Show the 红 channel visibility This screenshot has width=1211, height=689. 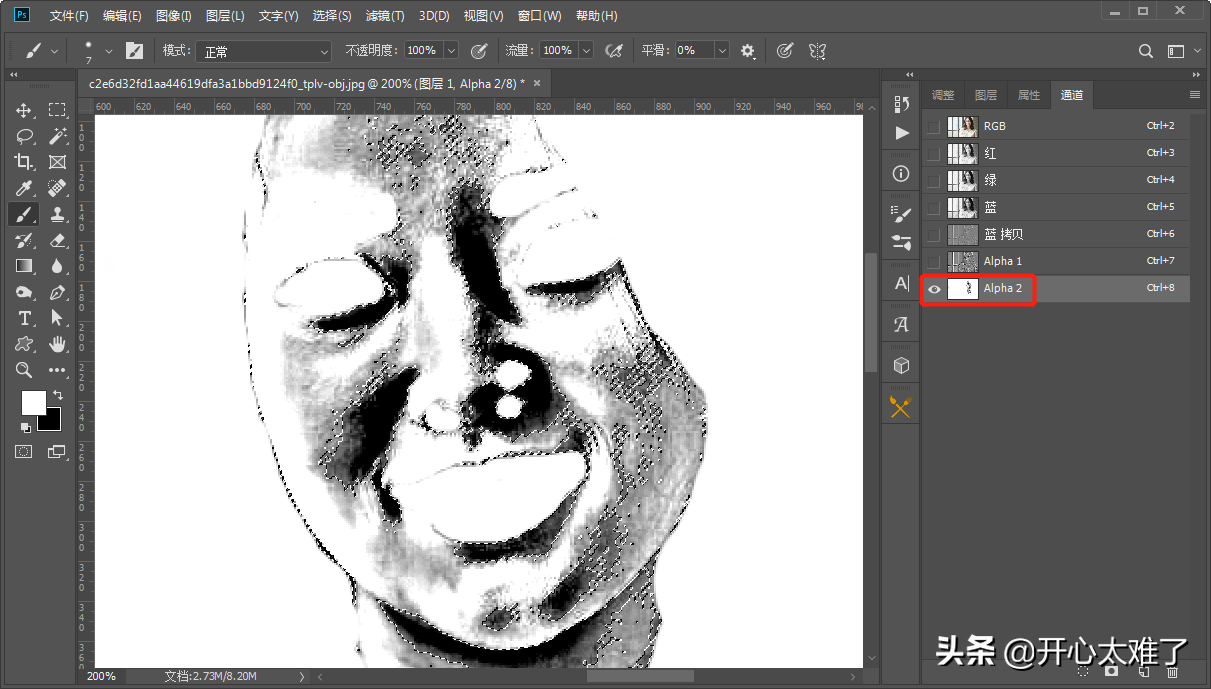pos(933,153)
